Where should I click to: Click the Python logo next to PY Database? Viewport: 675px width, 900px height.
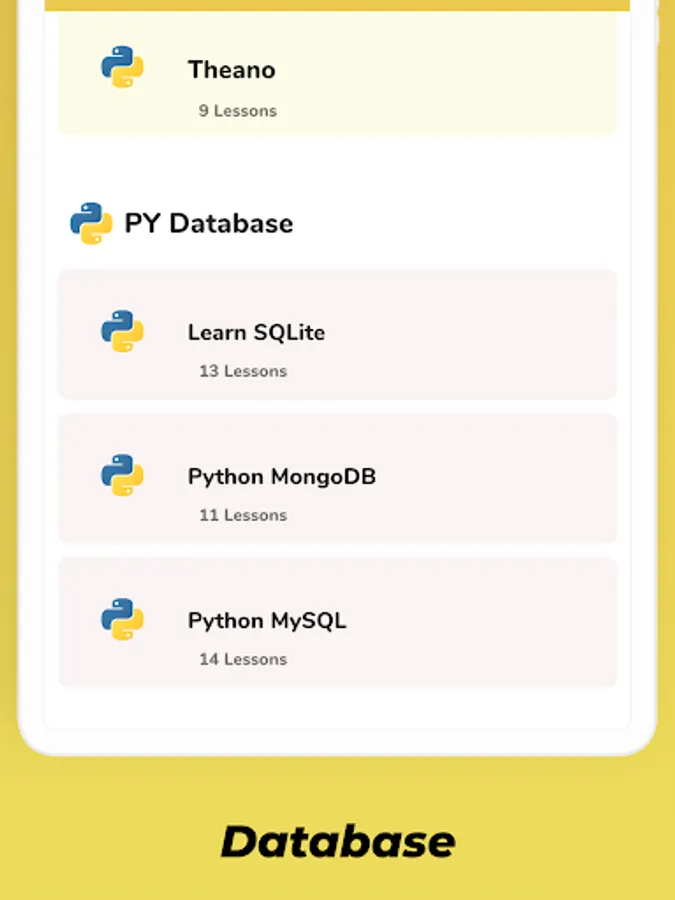(91, 223)
